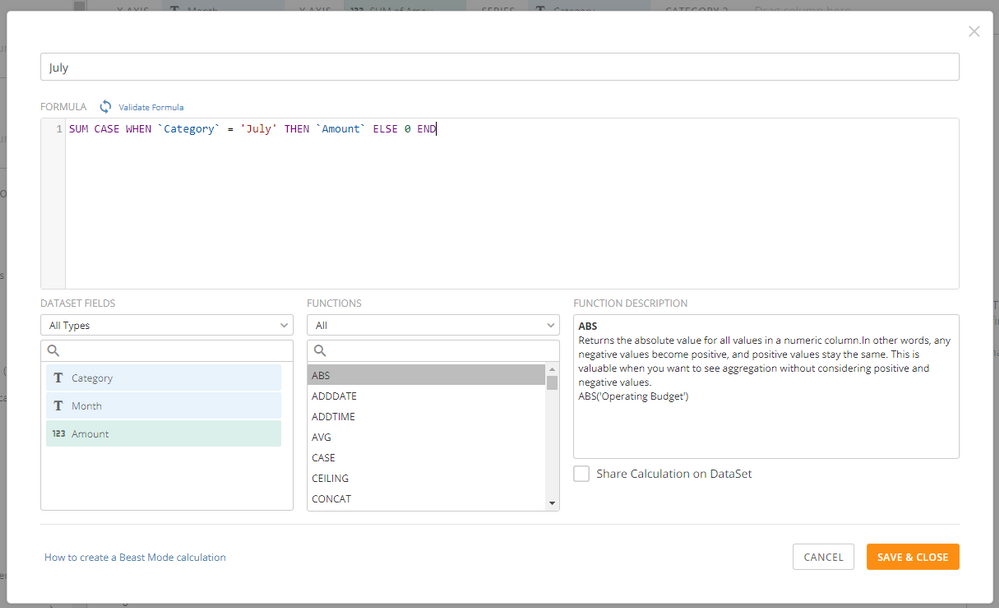Select the Month dataset field
999x608 pixels.
[163, 406]
